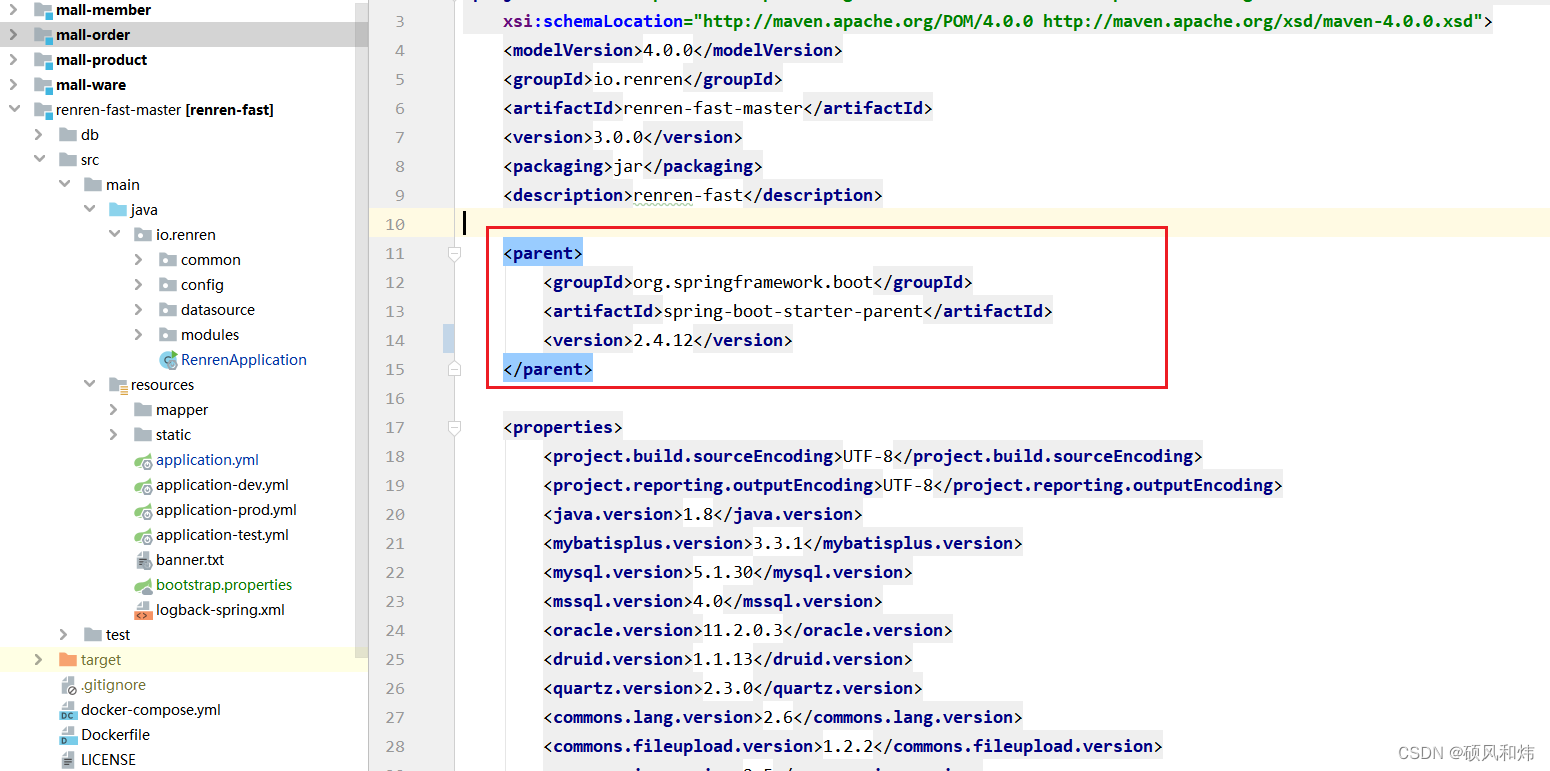Collapse the main folder chevron
The width and height of the screenshot is (1550, 771).
point(63,185)
